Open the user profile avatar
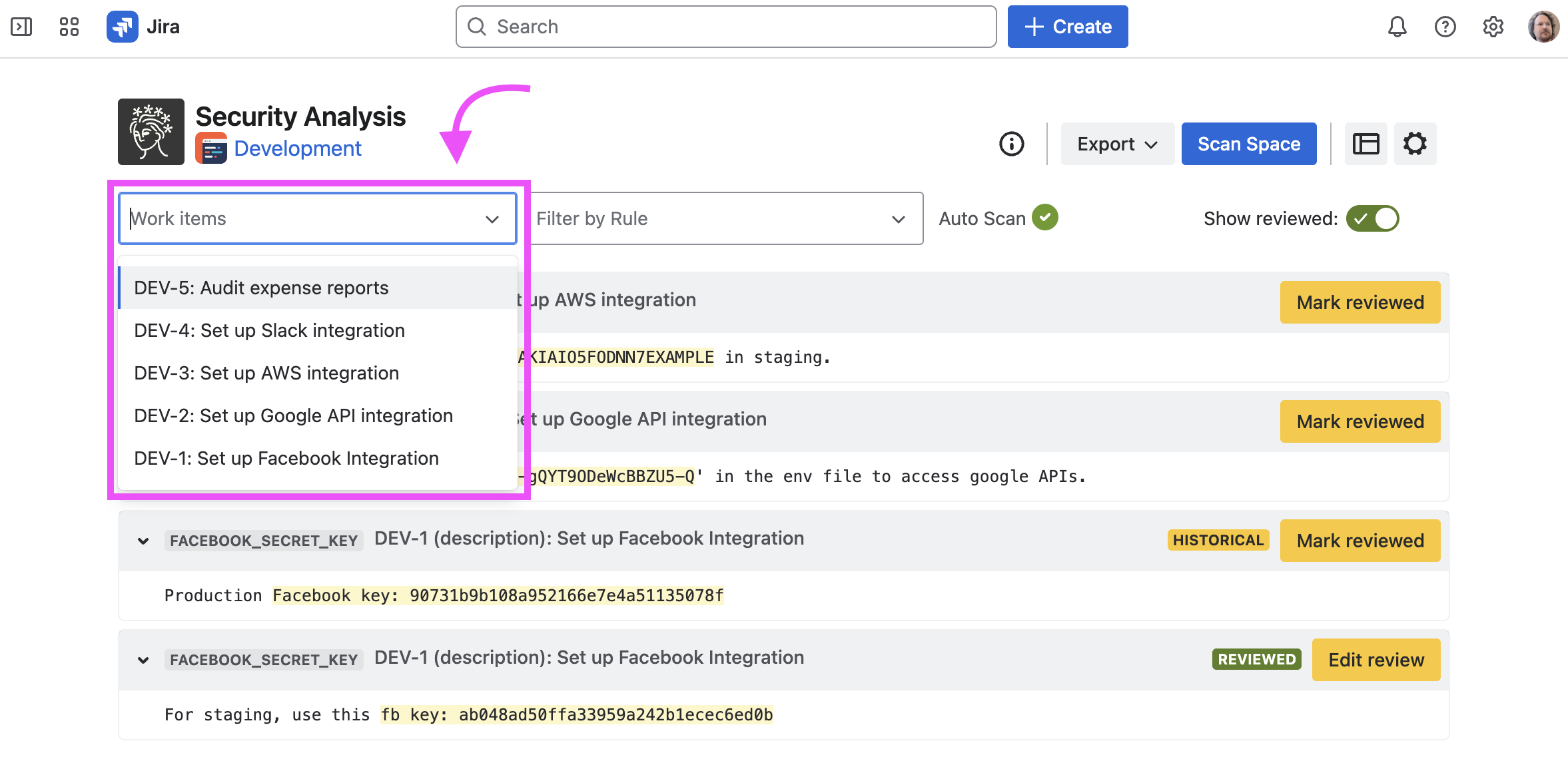Image resolution: width=1568 pixels, height=763 pixels. (1543, 27)
